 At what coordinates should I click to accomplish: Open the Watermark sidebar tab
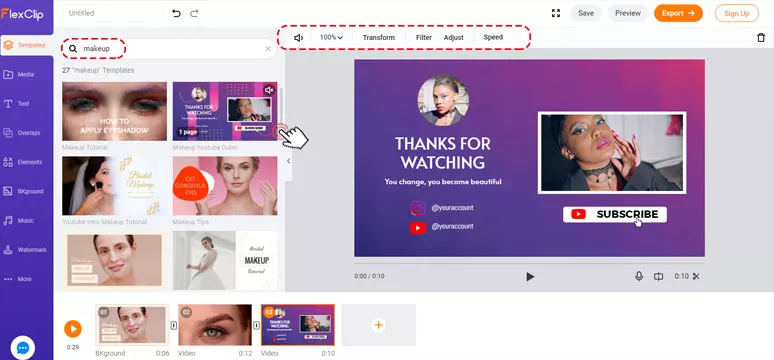pyautogui.click(x=26, y=250)
